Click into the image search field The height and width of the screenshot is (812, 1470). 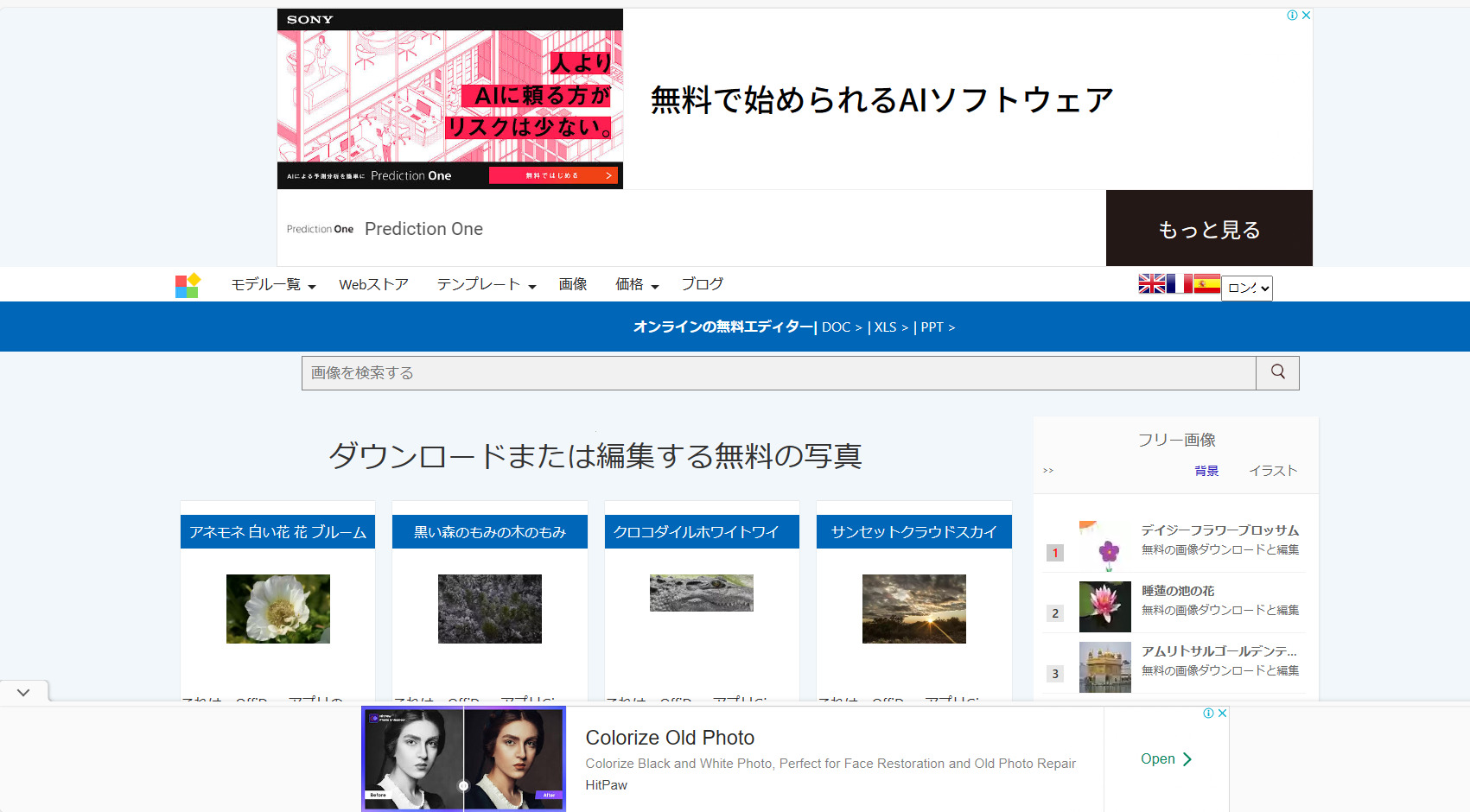[778, 373]
